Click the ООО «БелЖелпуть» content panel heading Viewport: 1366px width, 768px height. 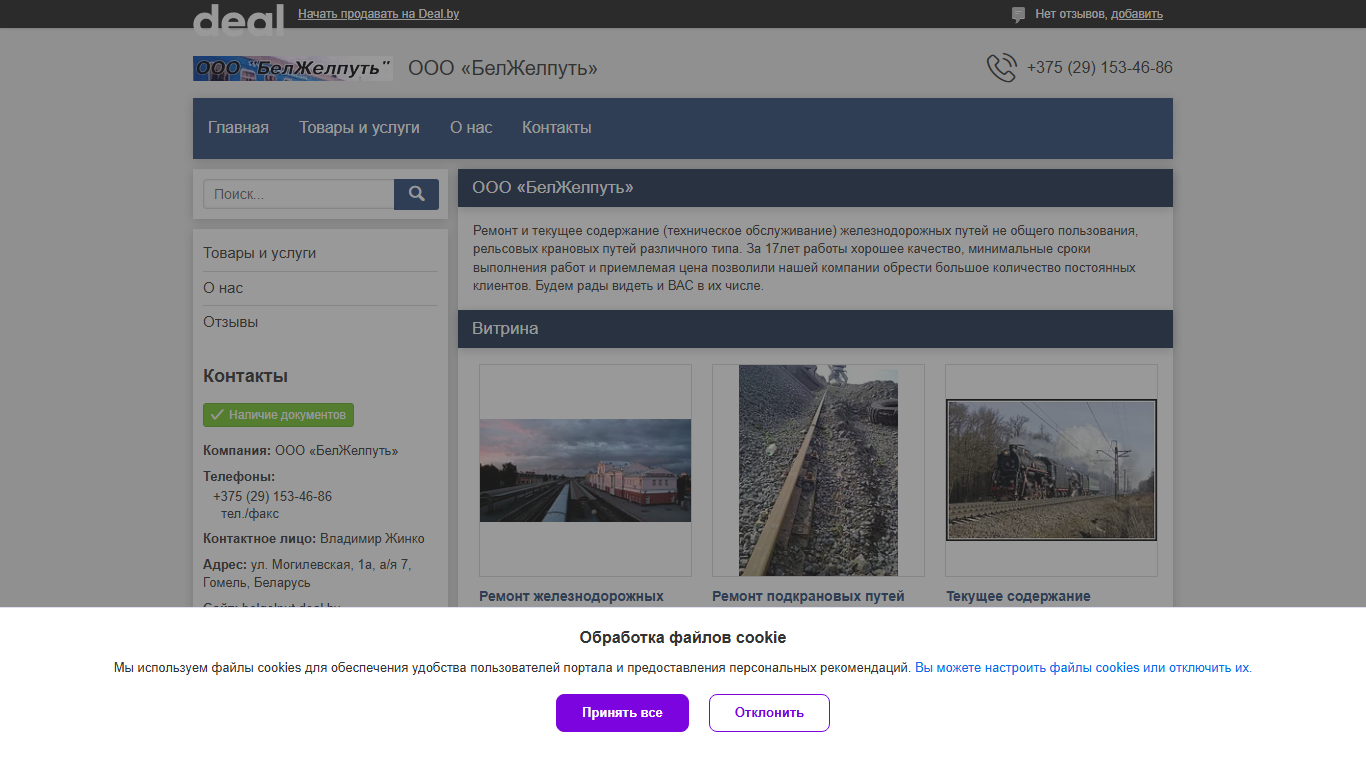(x=552, y=188)
